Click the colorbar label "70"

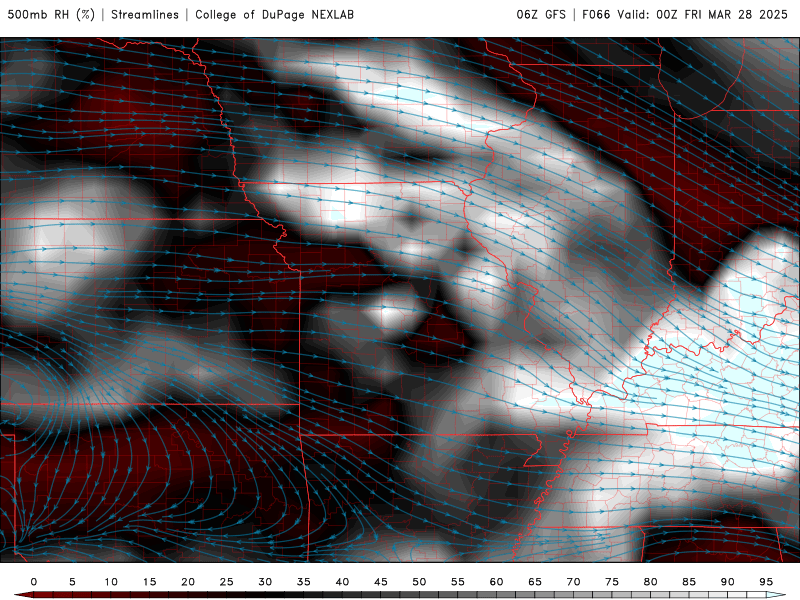[x=573, y=582]
